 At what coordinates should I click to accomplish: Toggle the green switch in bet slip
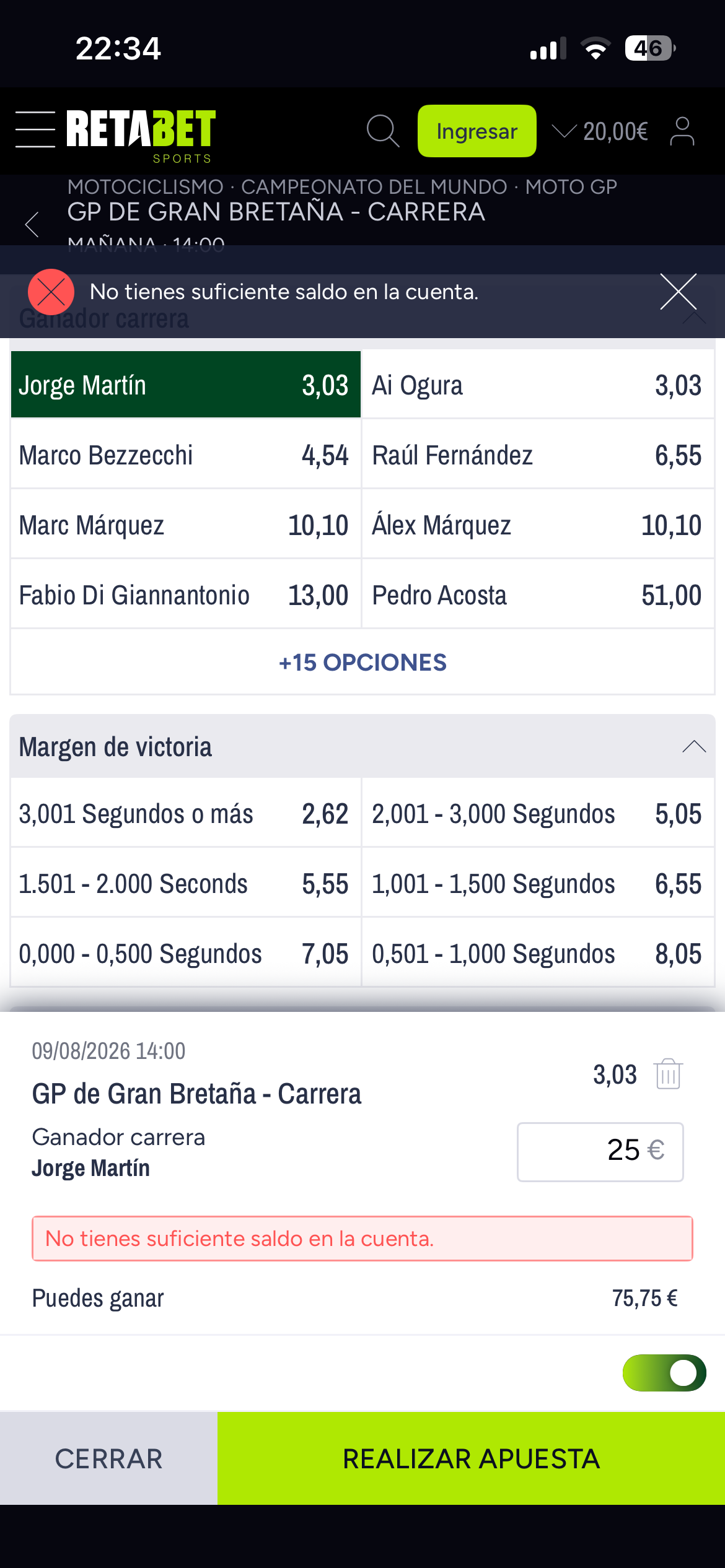point(664,1373)
